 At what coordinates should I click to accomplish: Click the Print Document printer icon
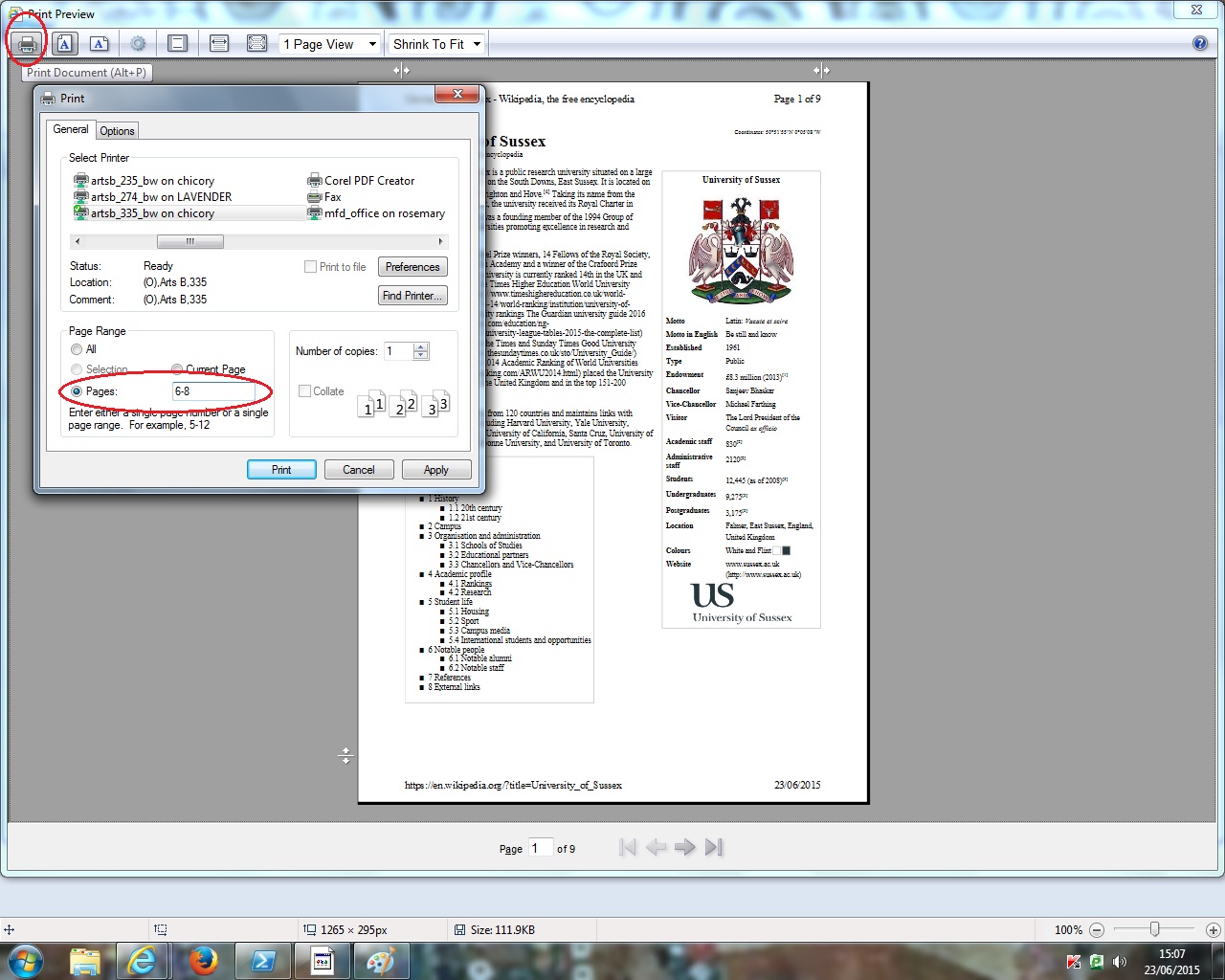27,44
